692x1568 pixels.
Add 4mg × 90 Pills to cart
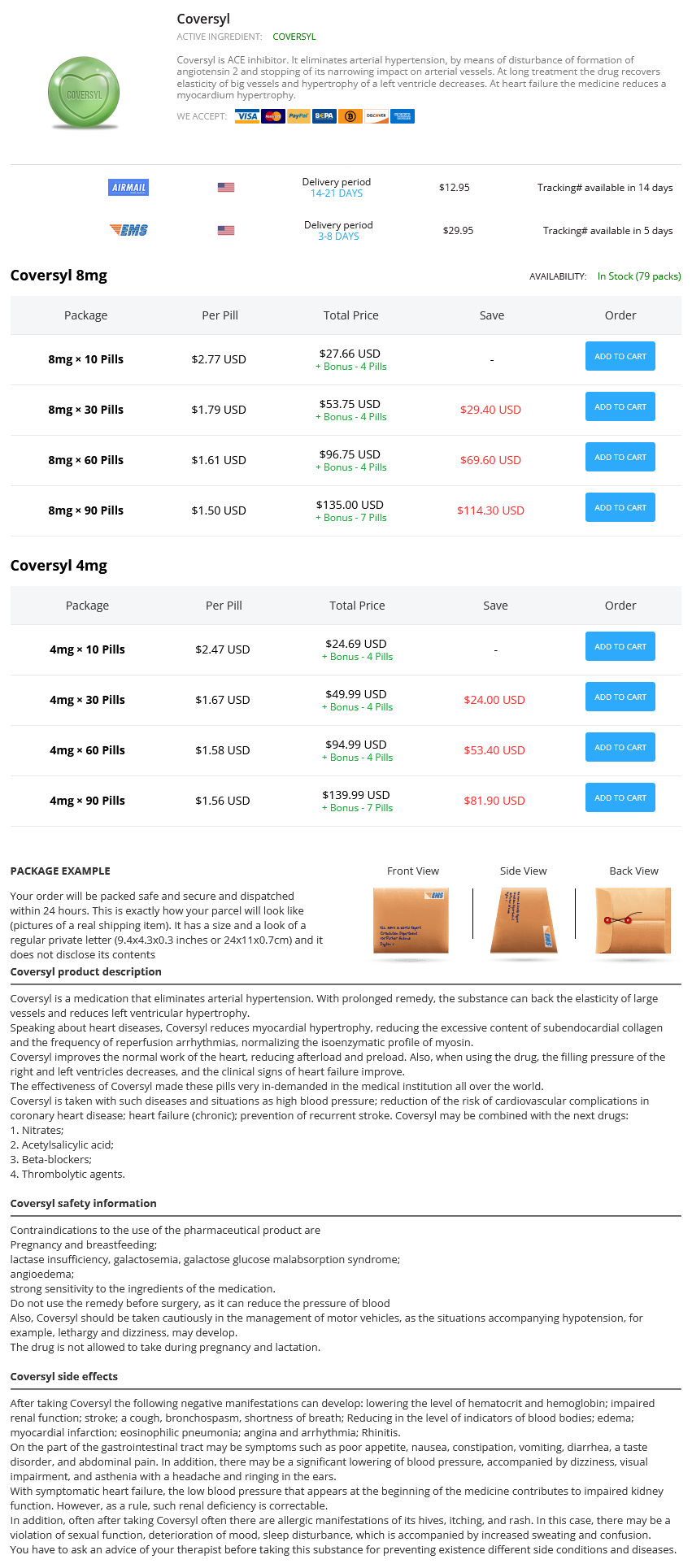pyautogui.click(x=620, y=797)
